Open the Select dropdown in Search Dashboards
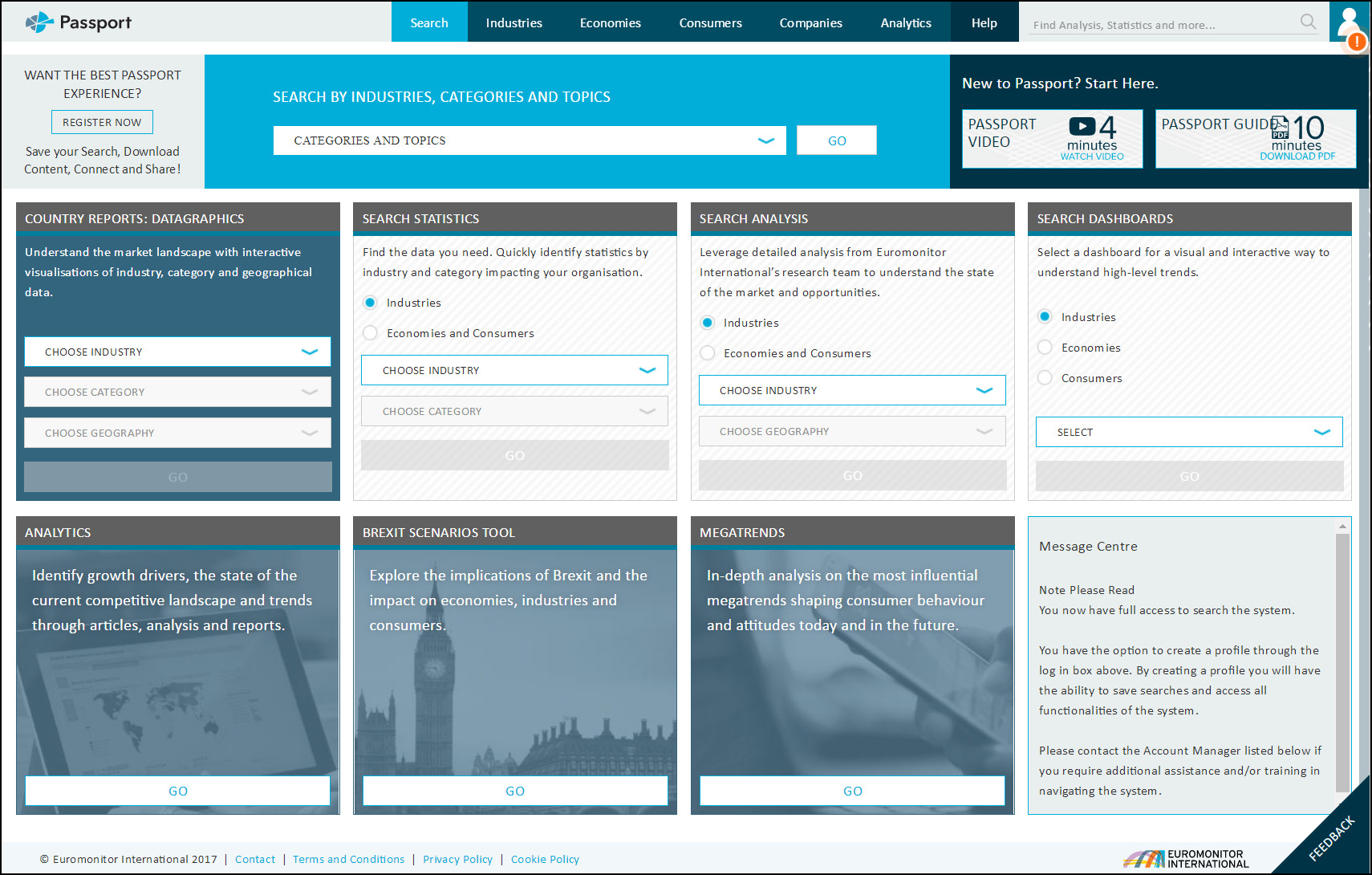Viewport: 1372px width, 875px height. point(1189,432)
